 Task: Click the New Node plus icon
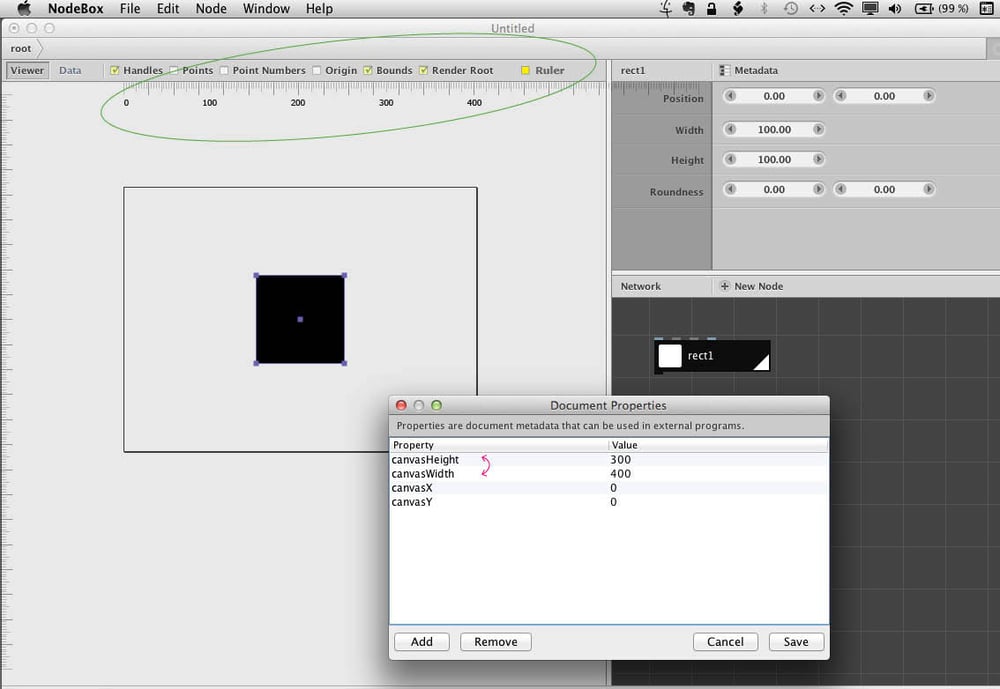pos(724,286)
